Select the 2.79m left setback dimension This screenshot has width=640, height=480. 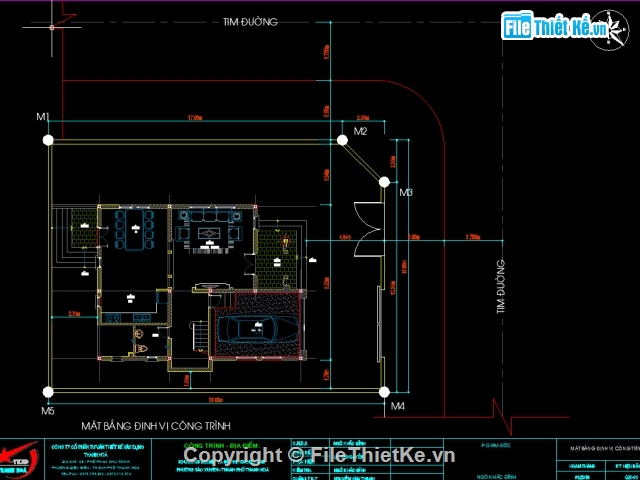[x=74, y=314]
